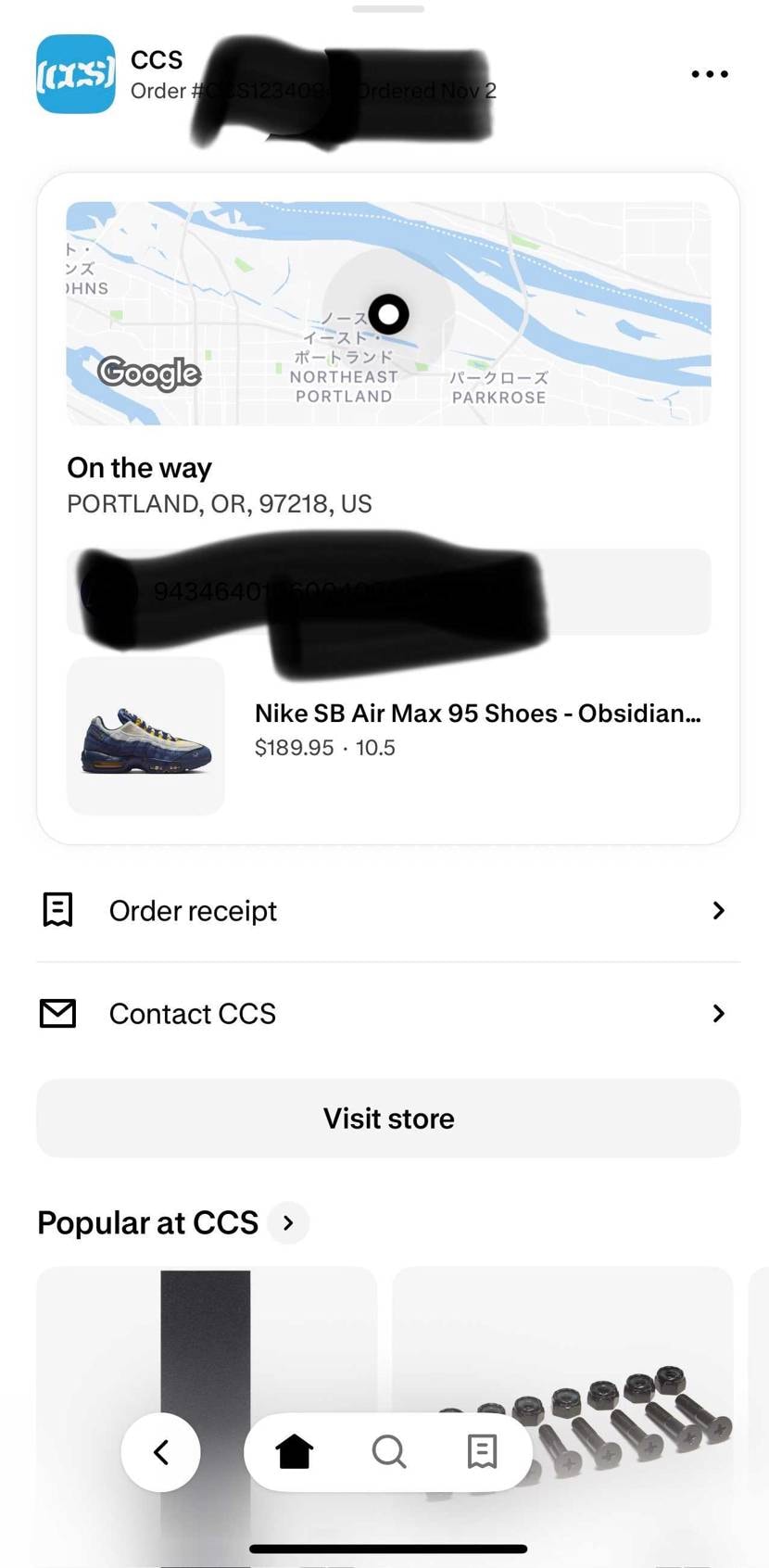Tap the delivery location pin on map
The height and width of the screenshot is (1568, 769).
pos(389,314)
